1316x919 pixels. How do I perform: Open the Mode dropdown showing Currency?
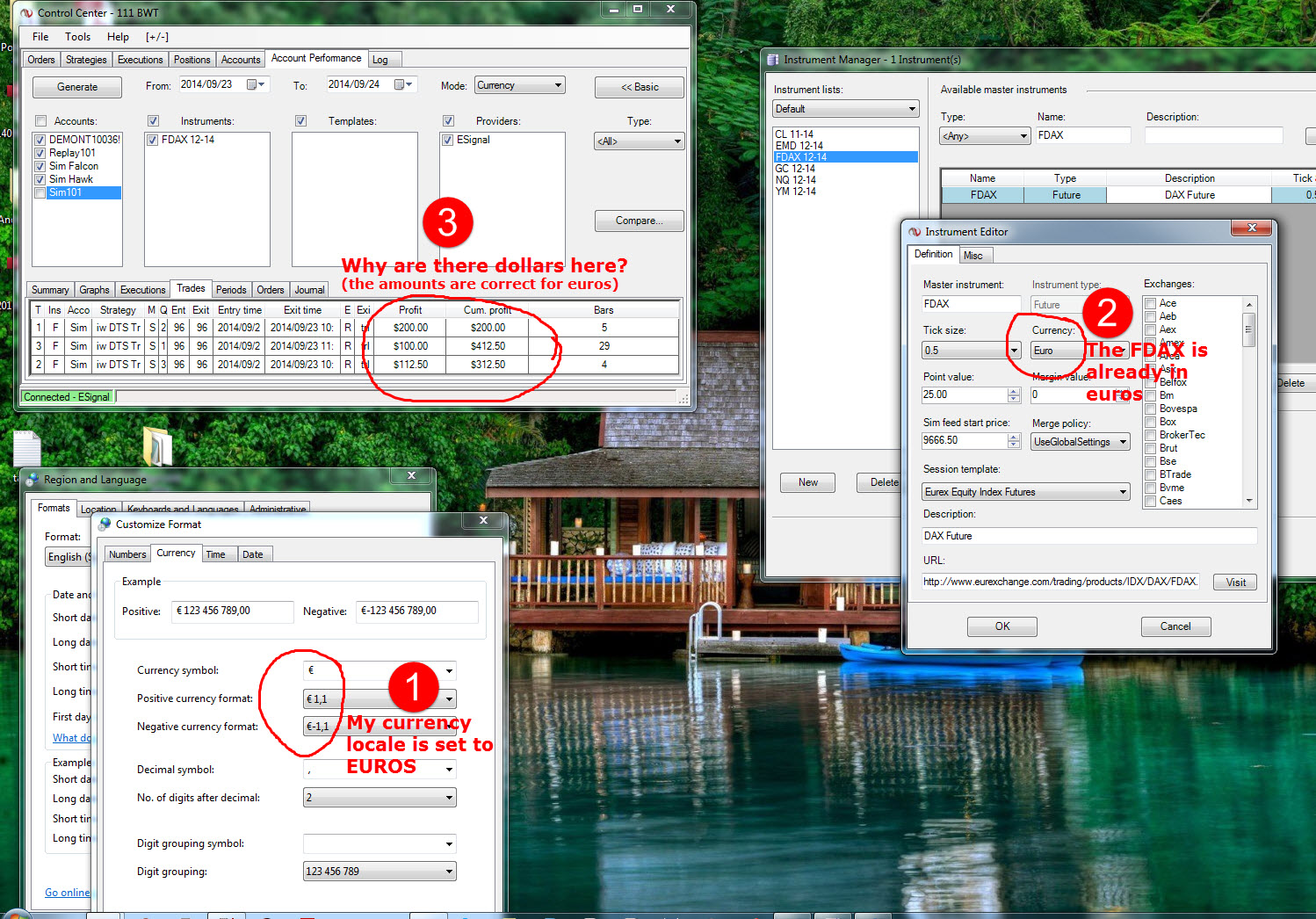[x=520, y=85]
